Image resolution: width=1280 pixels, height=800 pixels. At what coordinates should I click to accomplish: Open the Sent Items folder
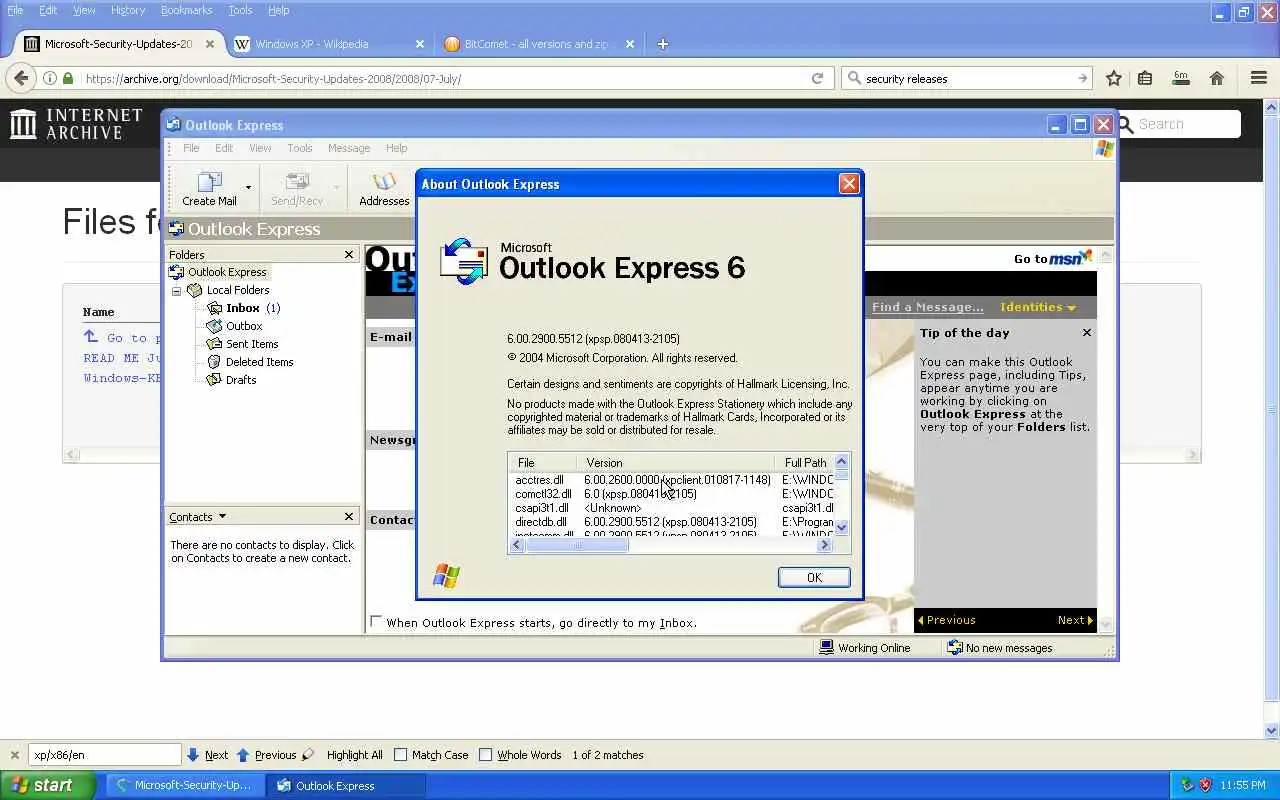click(252, 344)
